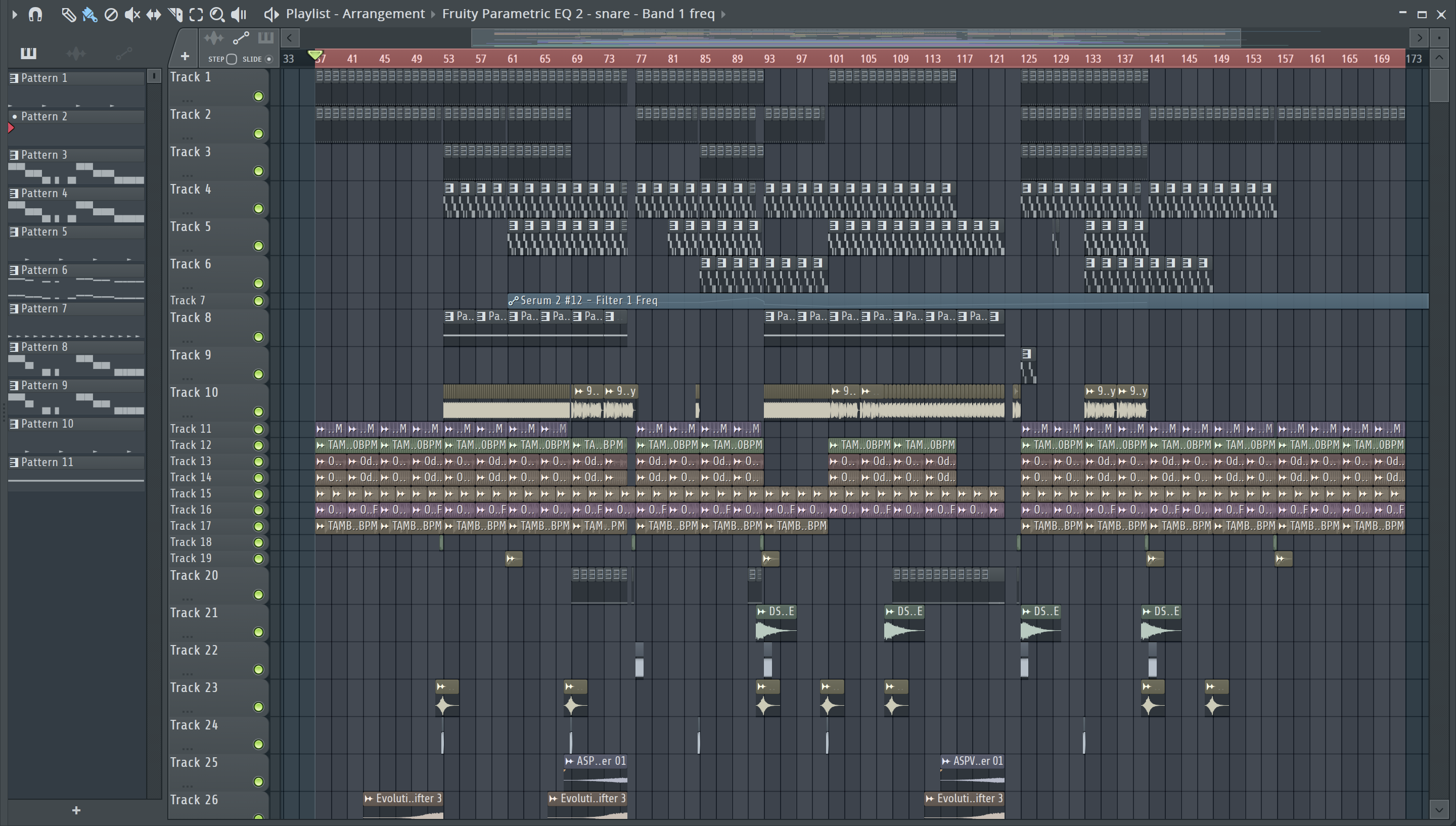The height and width of the screenshot is (826, 1456).
Task: Focus automation clips in playlist header
Action: tap(241, 38)
